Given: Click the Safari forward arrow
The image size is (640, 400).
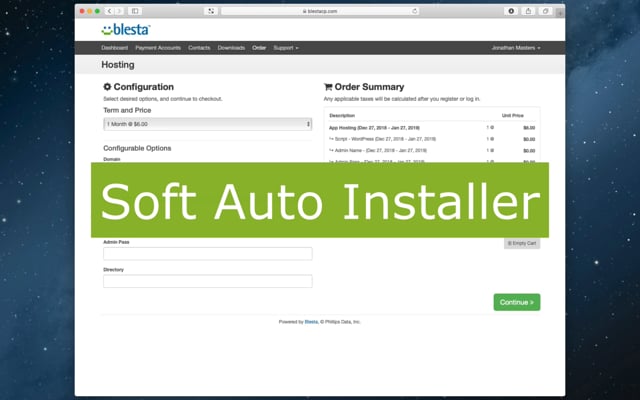Looking at the screenshot, I should point(120,10).
